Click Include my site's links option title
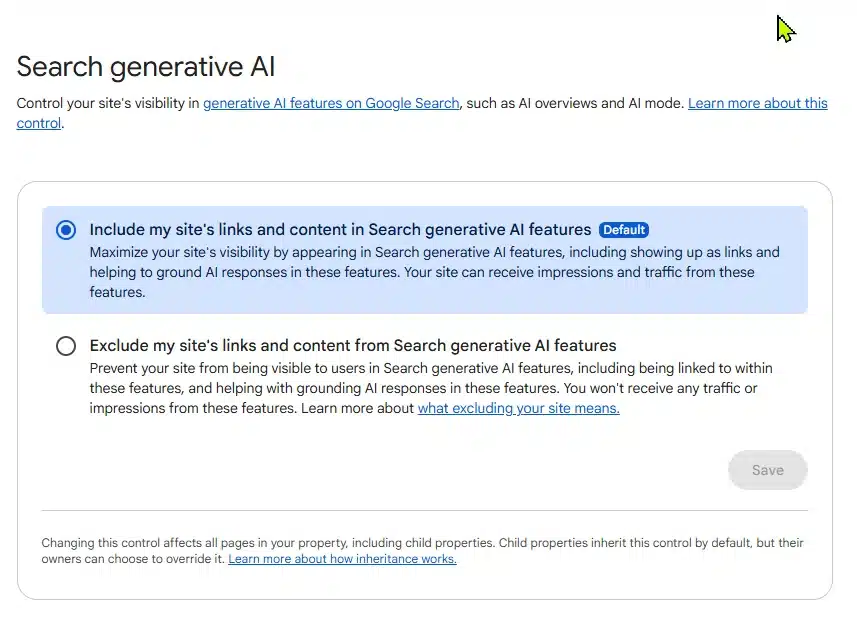 (341, 229)
